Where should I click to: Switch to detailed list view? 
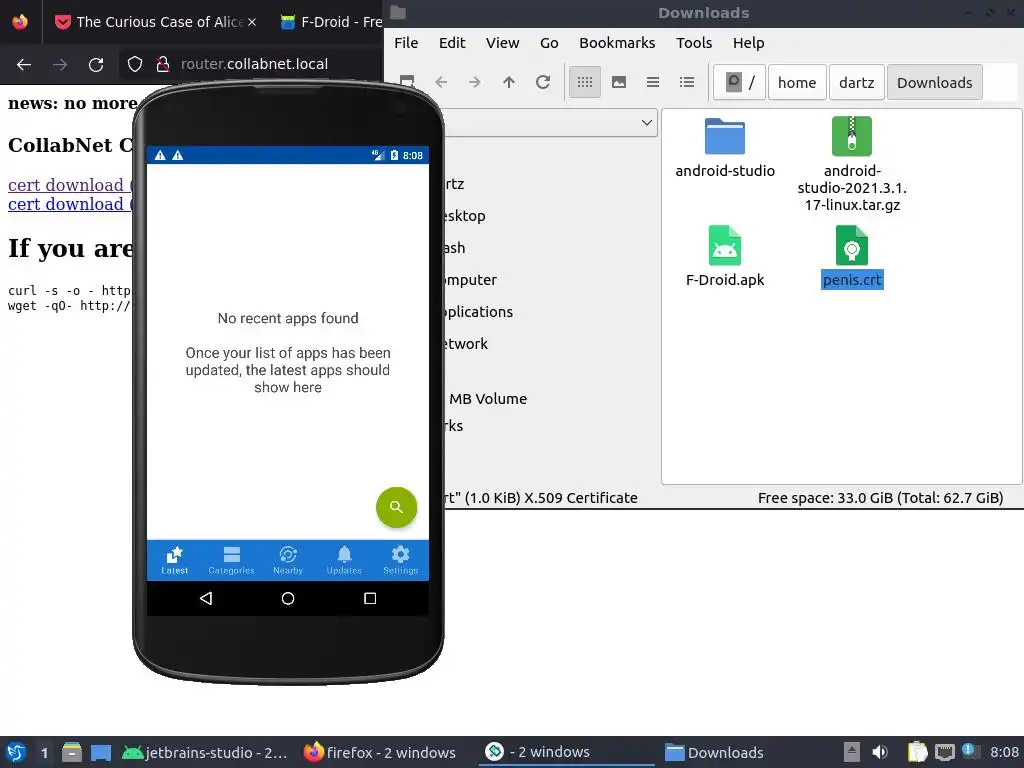pyautogui.click(x=687, y=82)
